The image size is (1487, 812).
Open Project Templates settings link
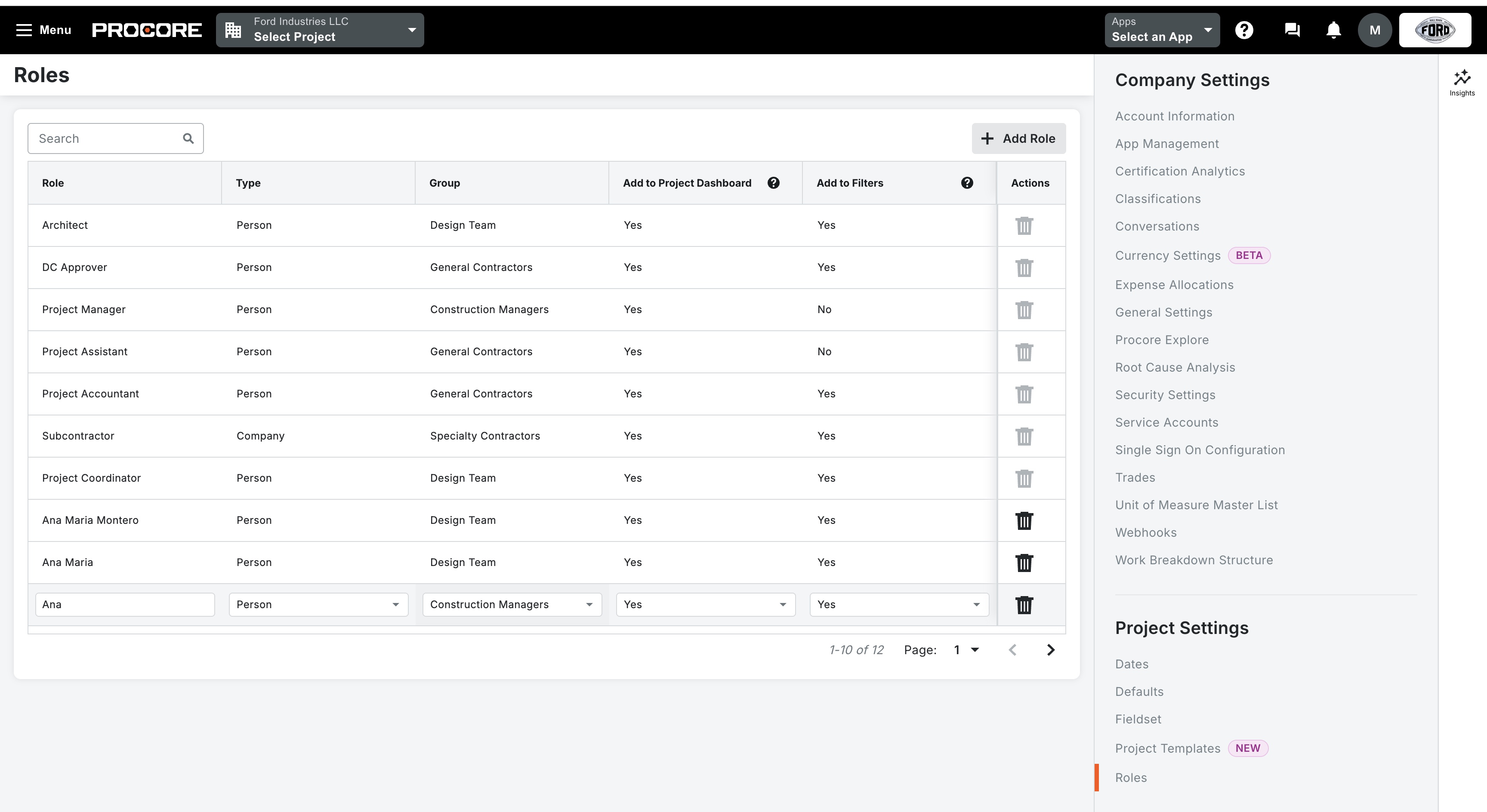click(x=1167, y=748)
